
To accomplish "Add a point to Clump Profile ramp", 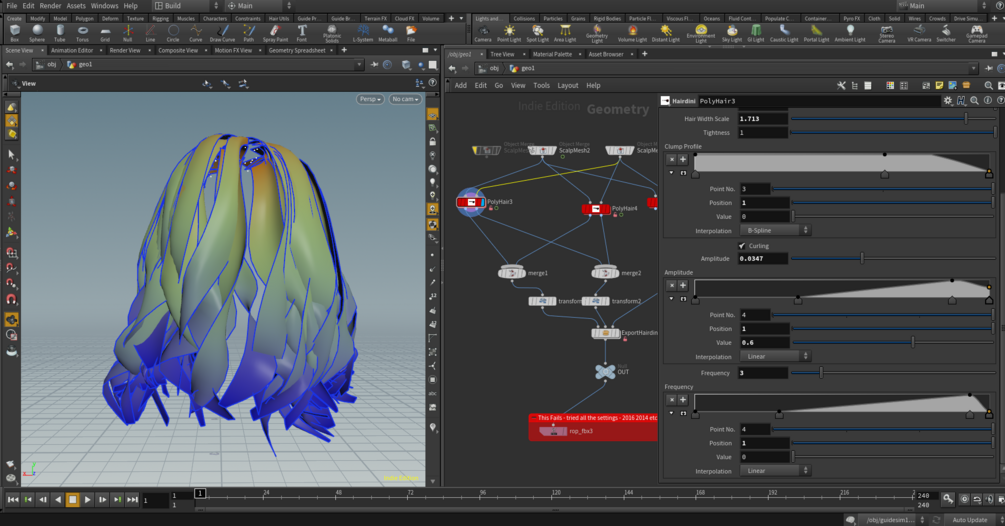I will point(683,159).
